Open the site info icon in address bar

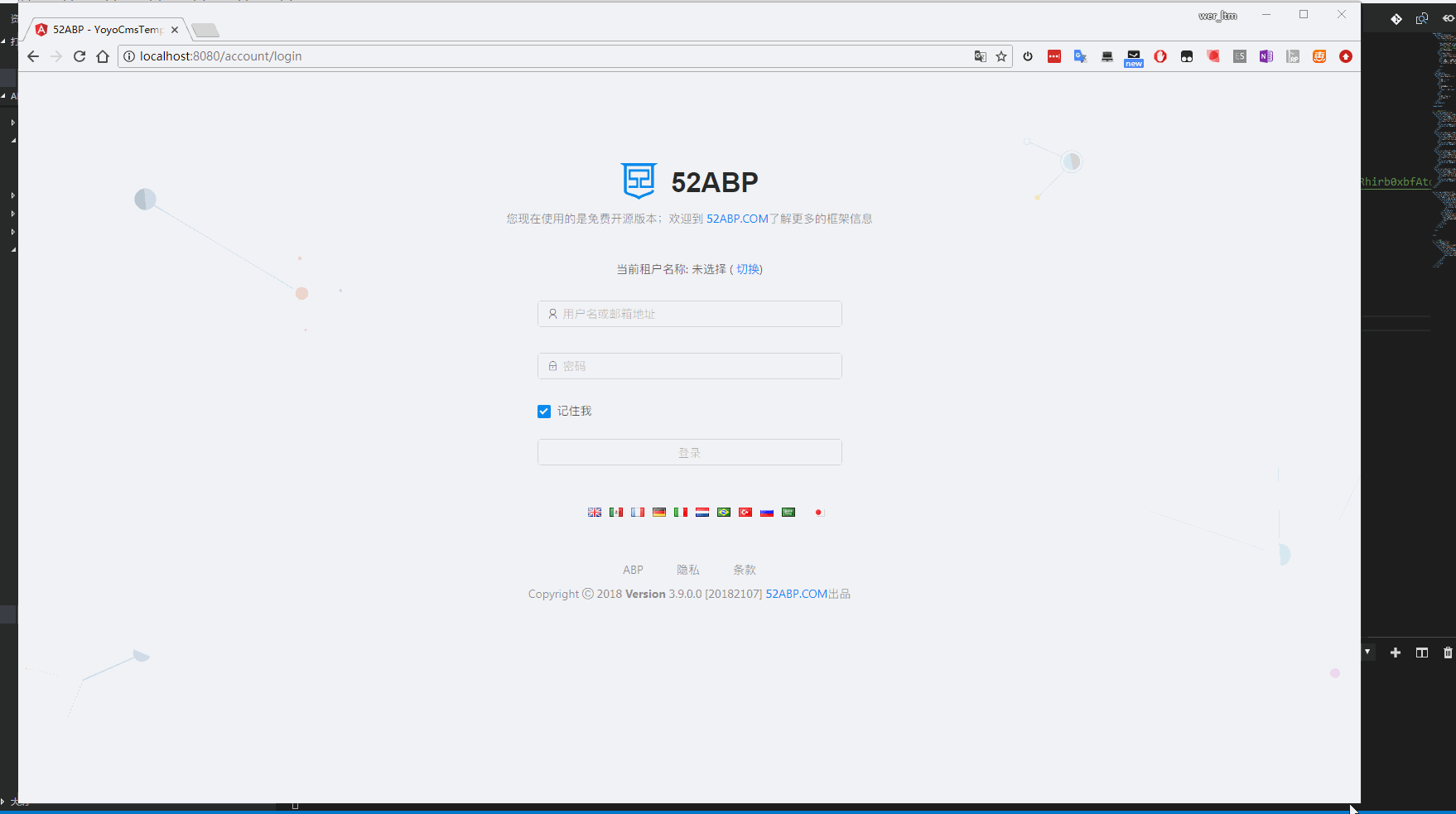(129, 56)
